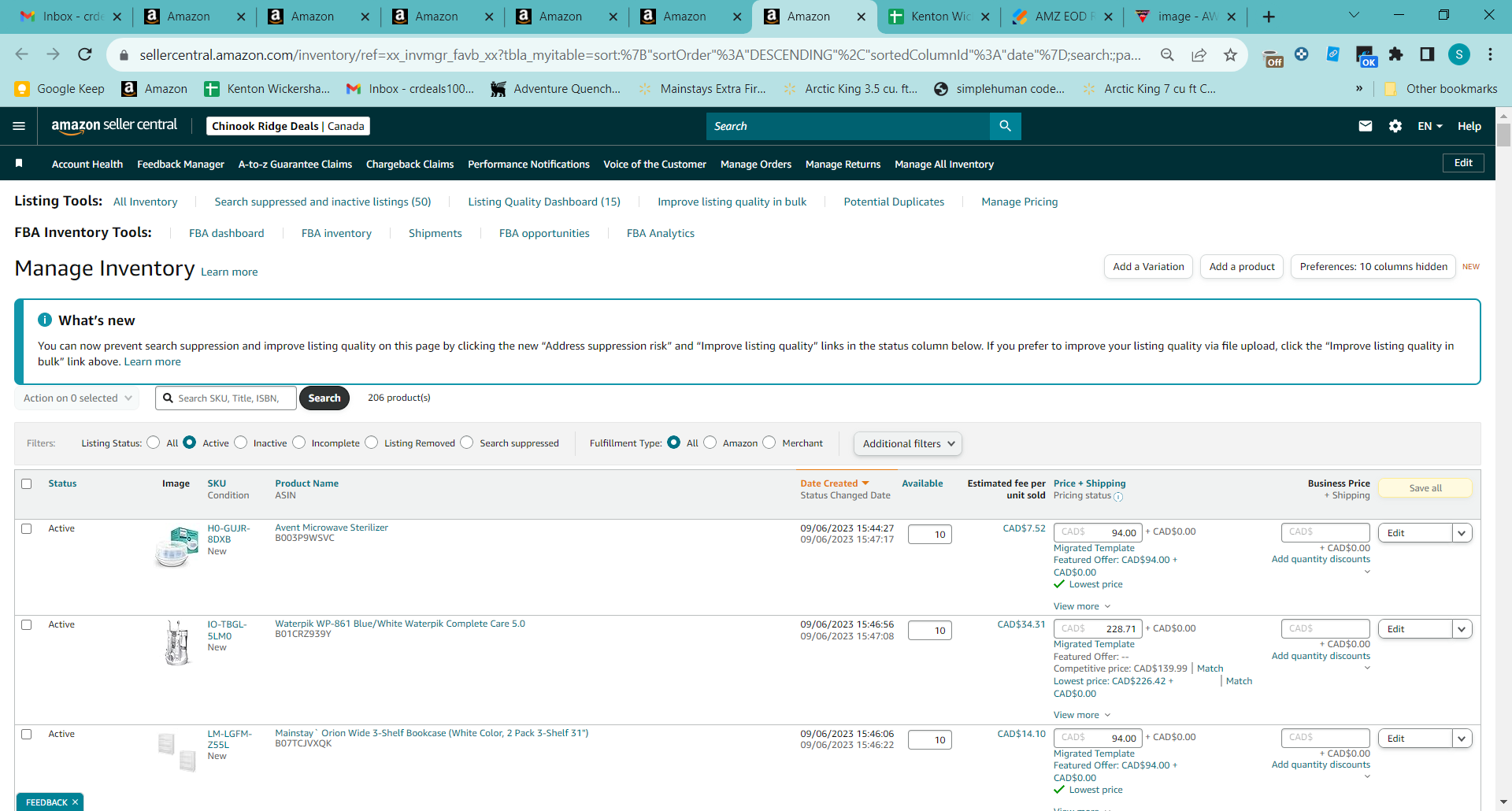Select Amazon fulfillment type radio

point(710,443)
